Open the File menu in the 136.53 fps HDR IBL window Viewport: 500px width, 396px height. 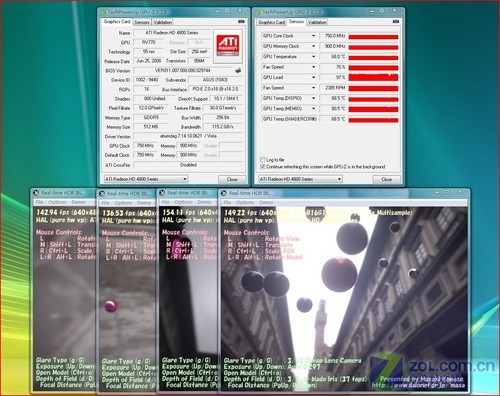[105, 203]
